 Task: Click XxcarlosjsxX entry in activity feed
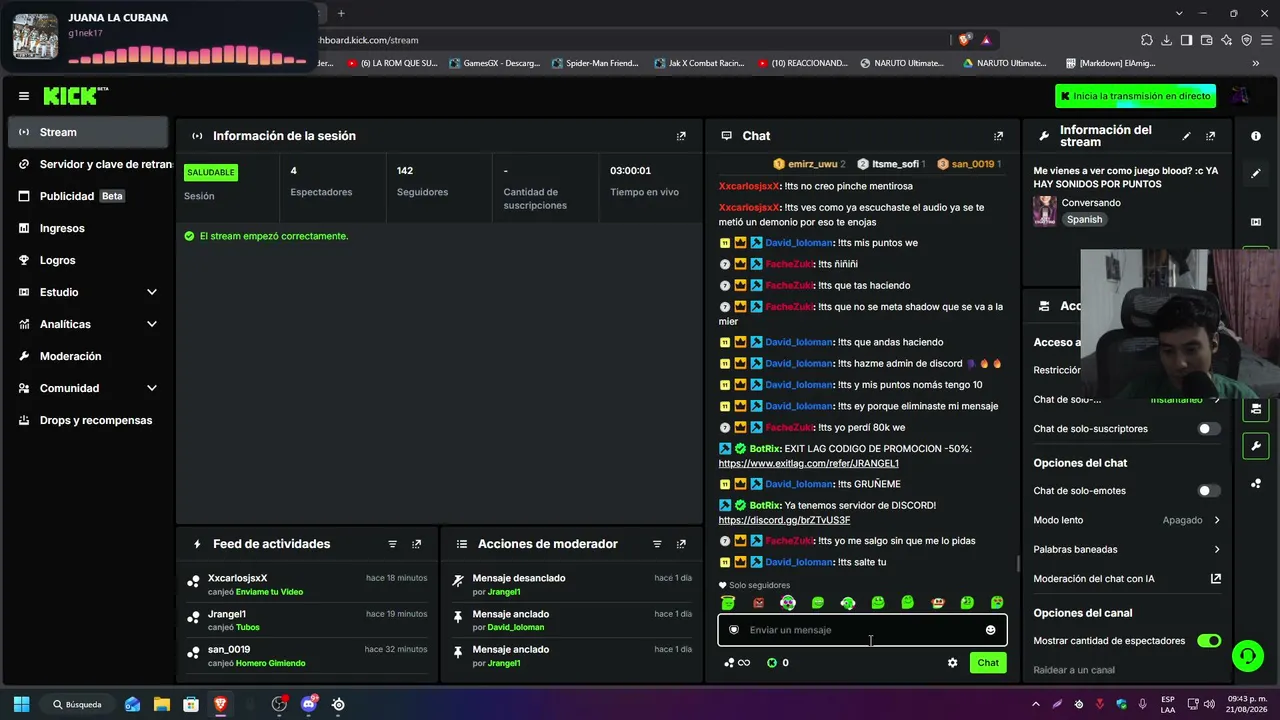(307, 585)
